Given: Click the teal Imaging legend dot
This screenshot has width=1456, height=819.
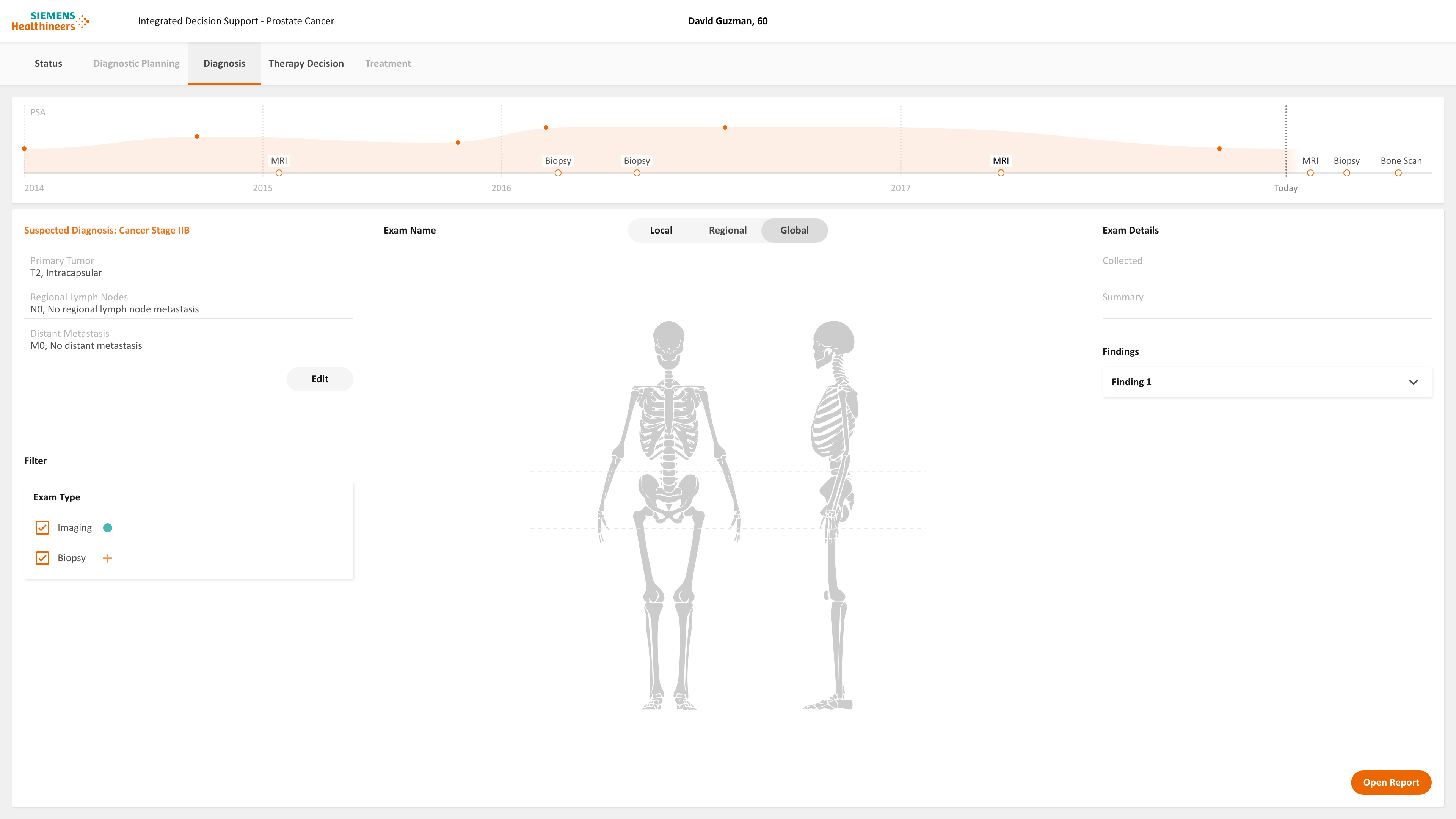Looking at the screenshot, I should pyautogui.click(x=107, y=527).
